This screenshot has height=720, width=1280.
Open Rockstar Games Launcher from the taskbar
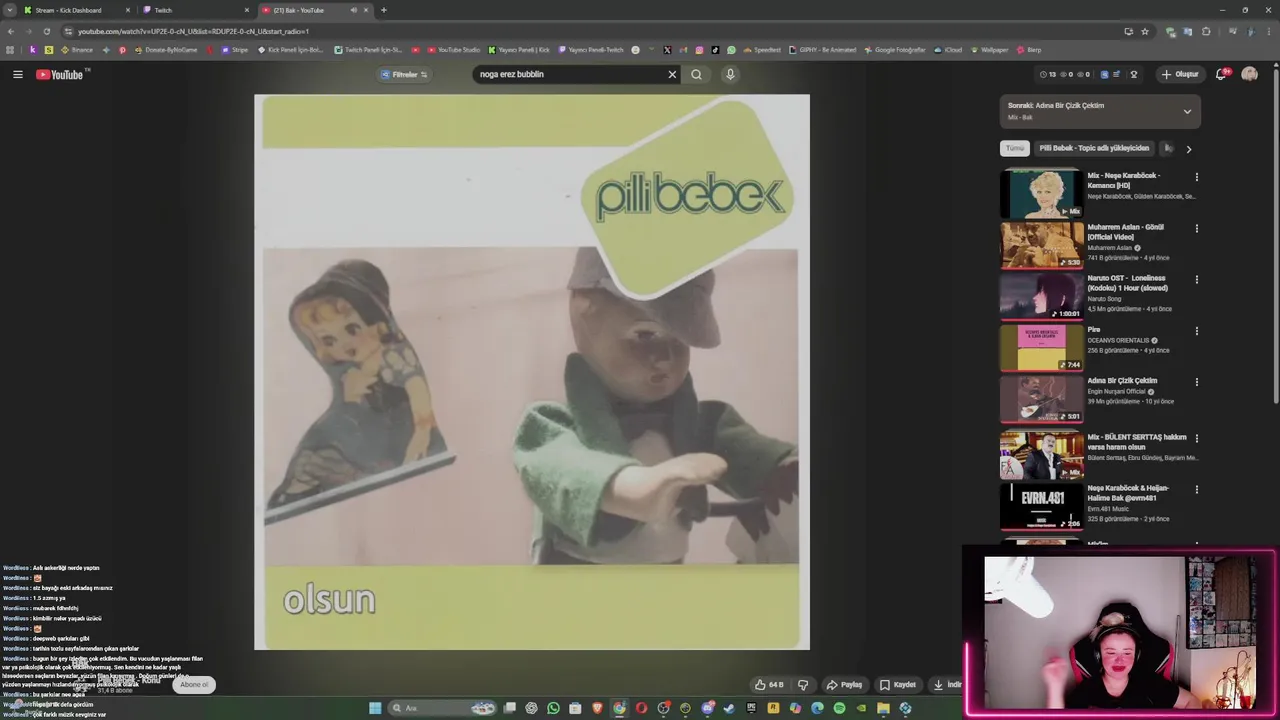point(773,708)
